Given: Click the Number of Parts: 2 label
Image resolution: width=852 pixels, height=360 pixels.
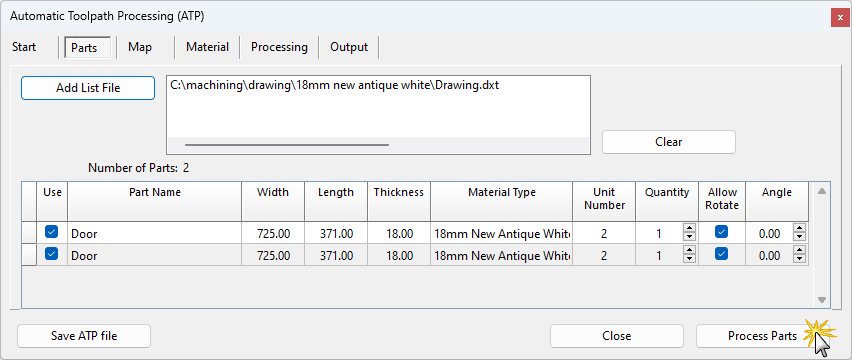Looking at the screenshot, I should (139, 168).
